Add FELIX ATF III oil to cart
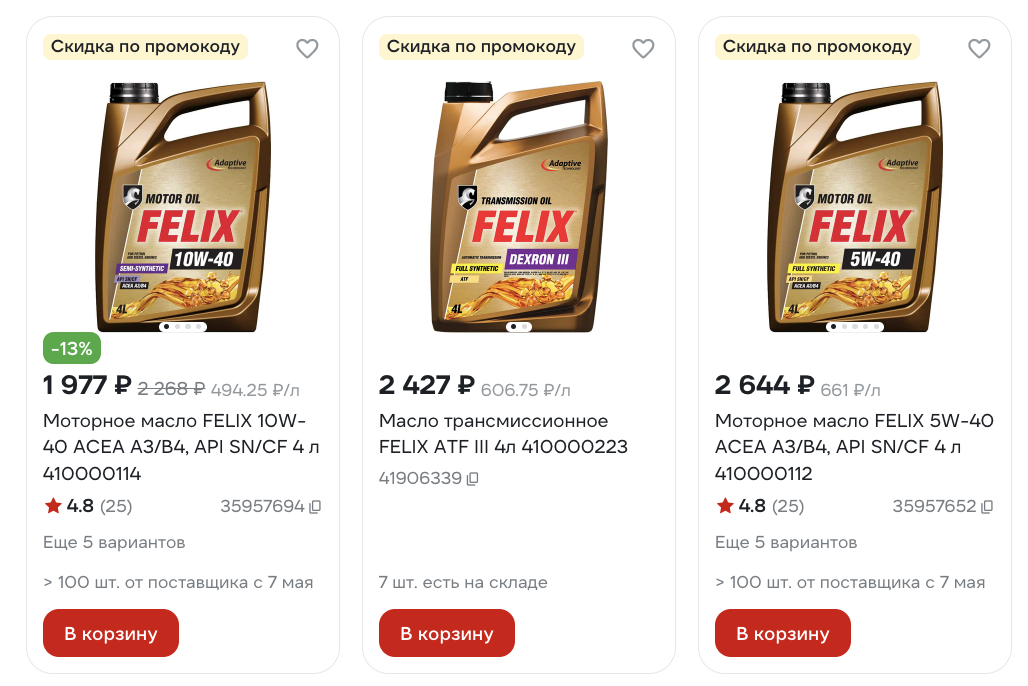 tap(446, 633)
